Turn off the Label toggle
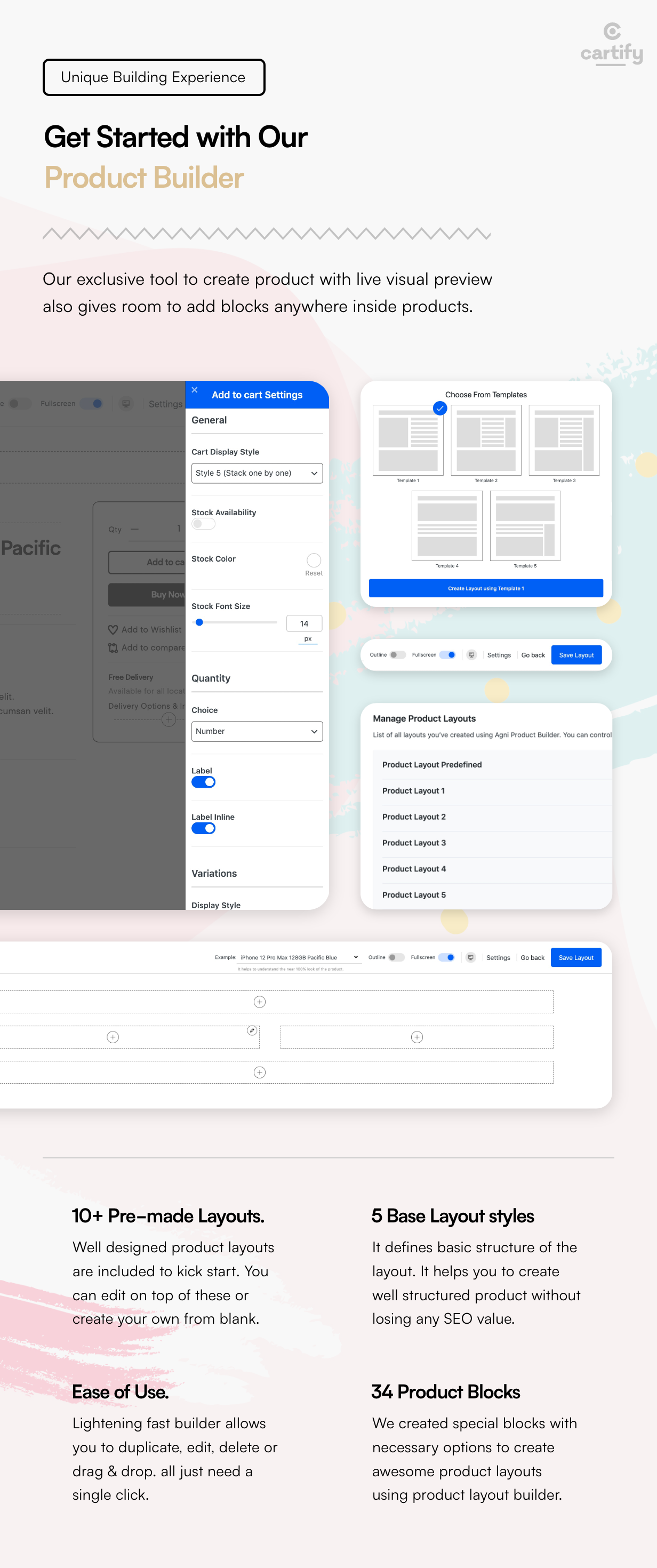657x1568 pixels. [x=203, y=782]
